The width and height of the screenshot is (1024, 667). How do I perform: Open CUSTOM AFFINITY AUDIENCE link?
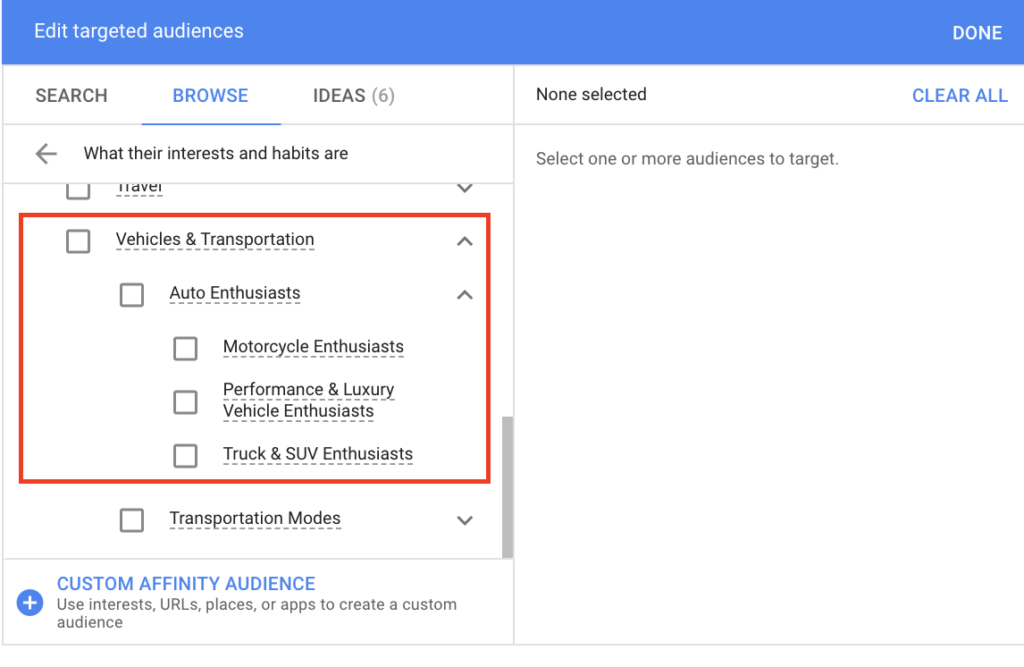(x=186, y=583)
